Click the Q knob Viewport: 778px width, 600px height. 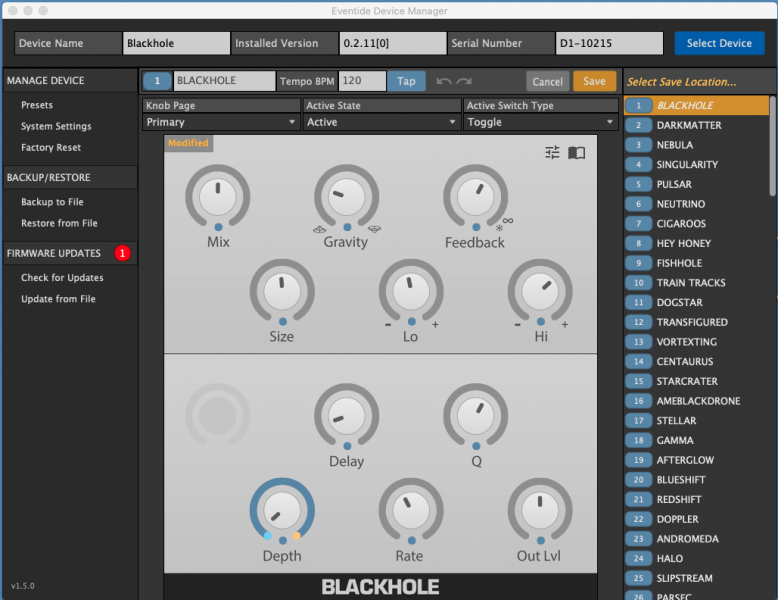click(x=475, y=415)
